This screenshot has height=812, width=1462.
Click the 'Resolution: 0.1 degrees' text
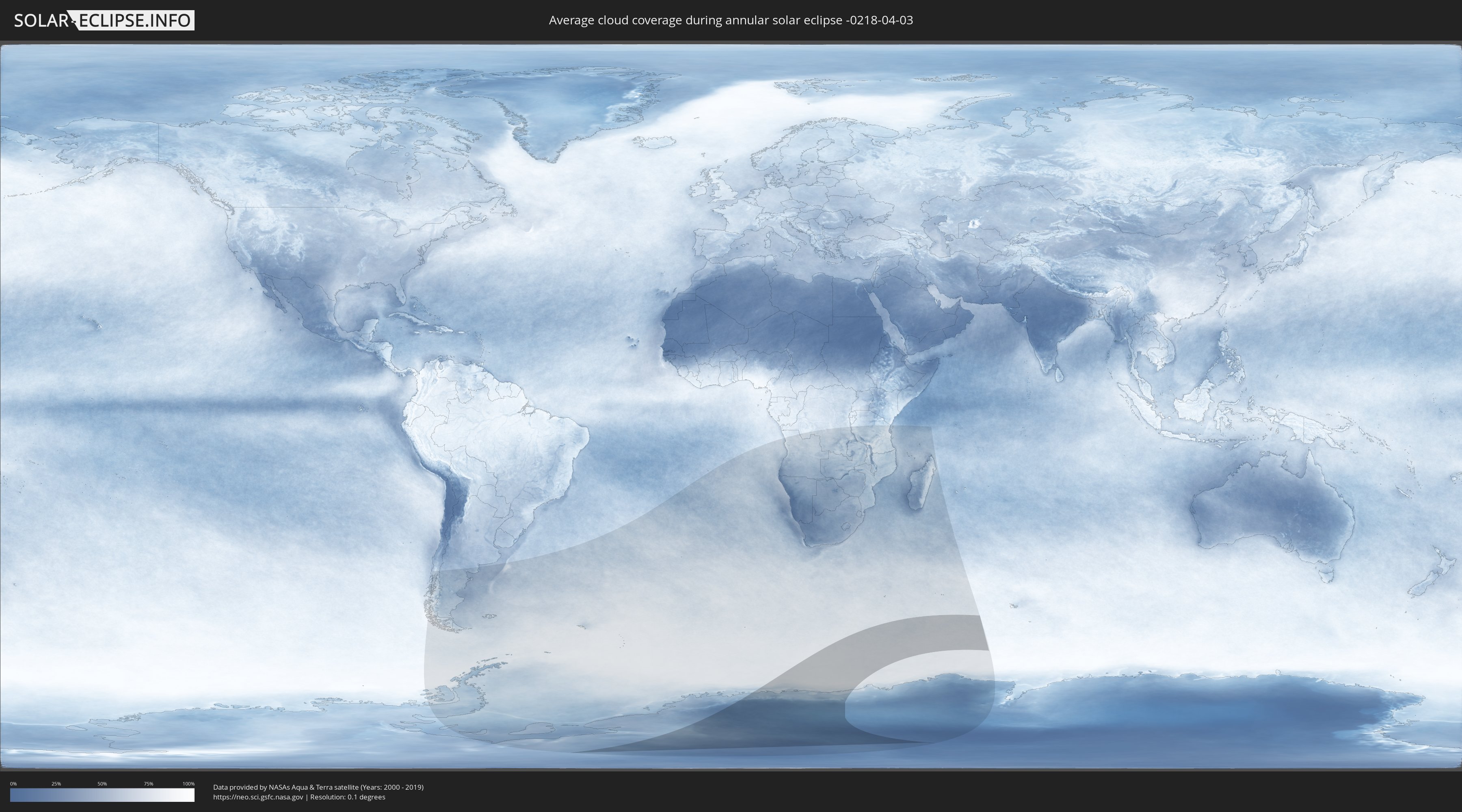coord(347,797)
